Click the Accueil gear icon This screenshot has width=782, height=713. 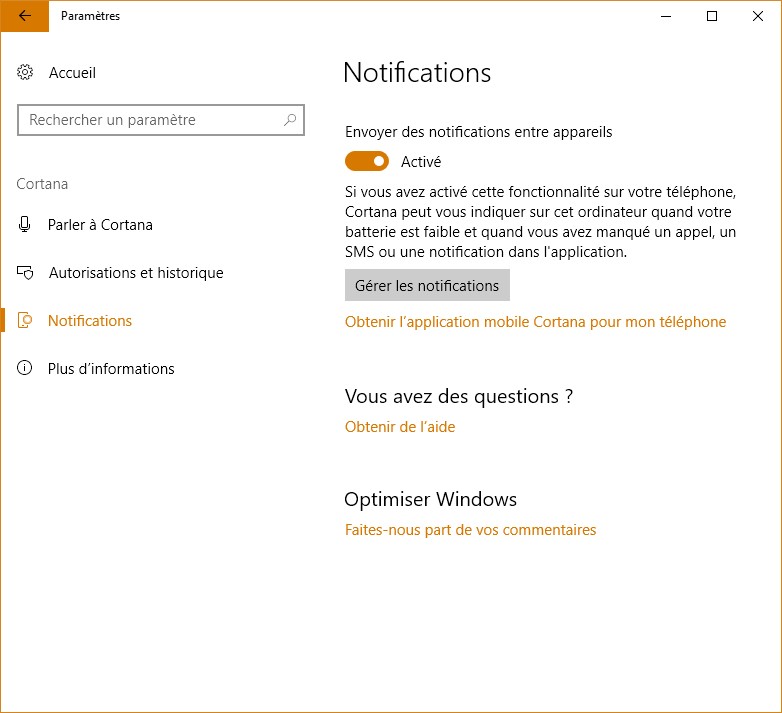(x=26, y=73)
